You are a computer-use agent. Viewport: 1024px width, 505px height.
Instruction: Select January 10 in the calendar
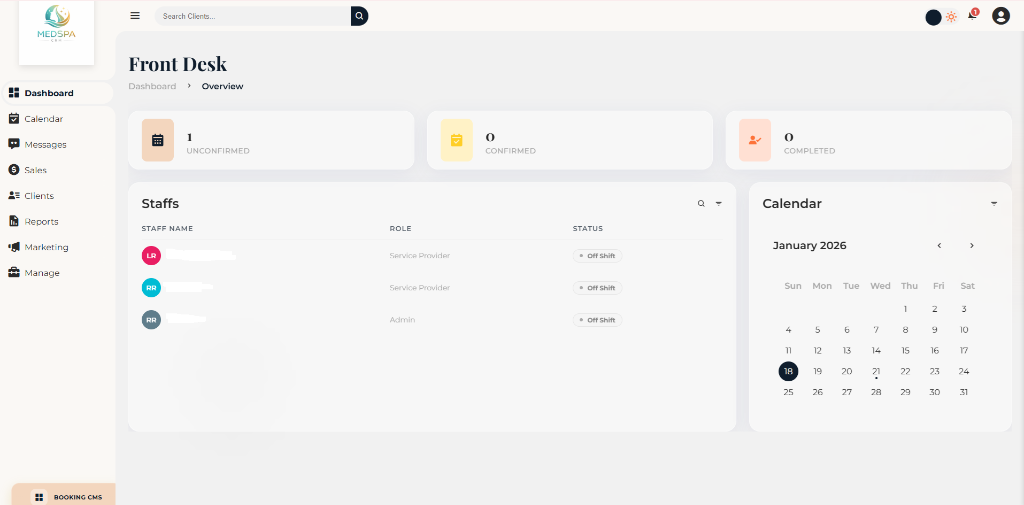[x=964, y=330]
